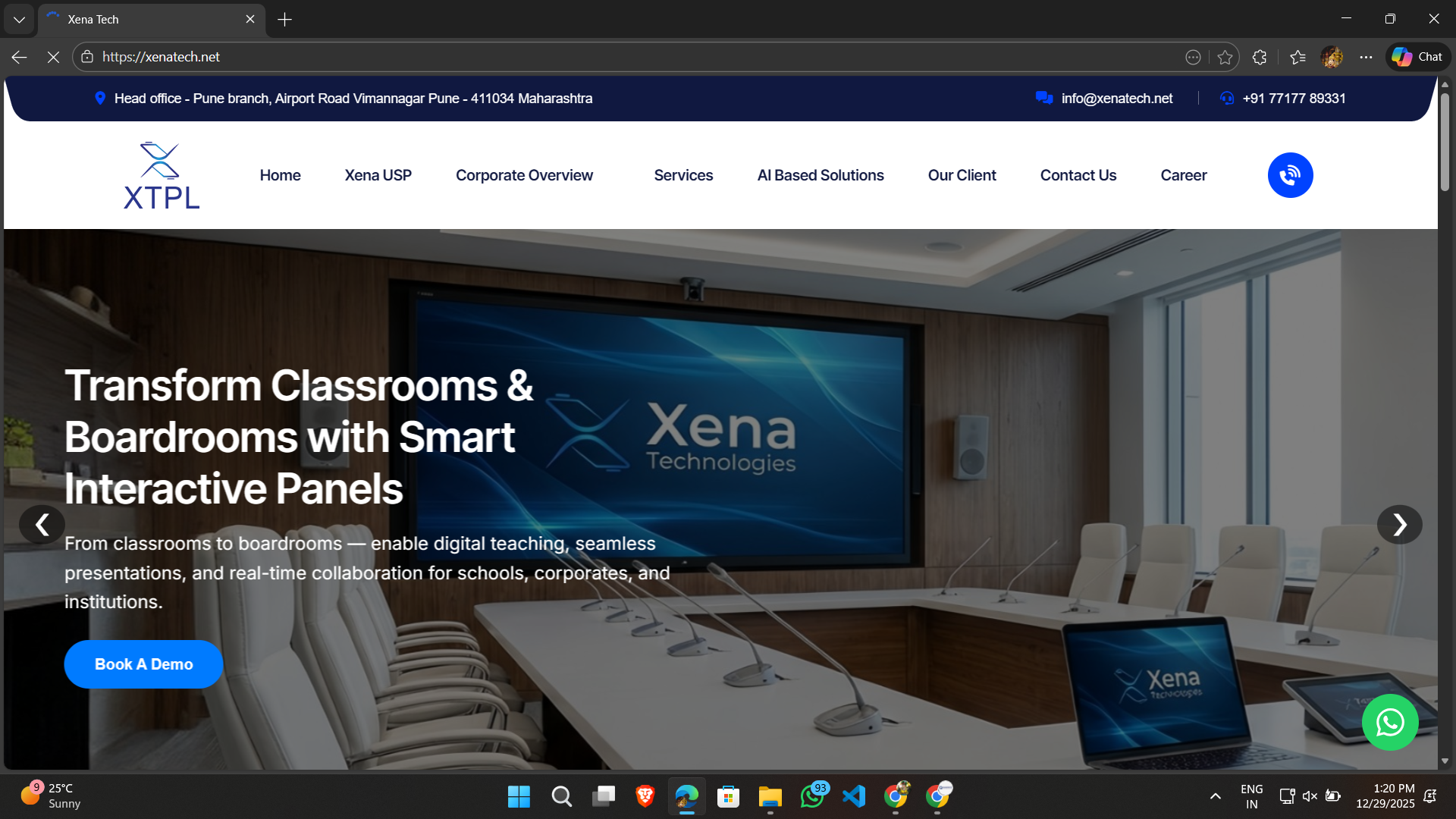Open WhatsApp from taskbar
The width and height of the screenshot is (1456, 819).
pyautogui.click(x=812, y=796)
